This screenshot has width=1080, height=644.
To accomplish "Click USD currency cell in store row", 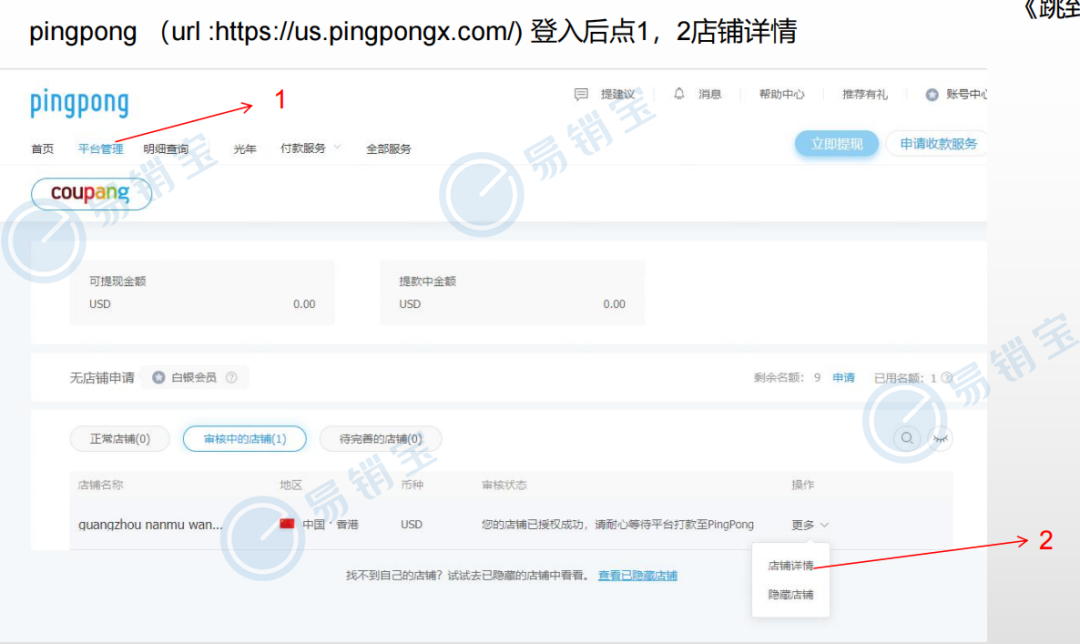I will coord(411,525).
